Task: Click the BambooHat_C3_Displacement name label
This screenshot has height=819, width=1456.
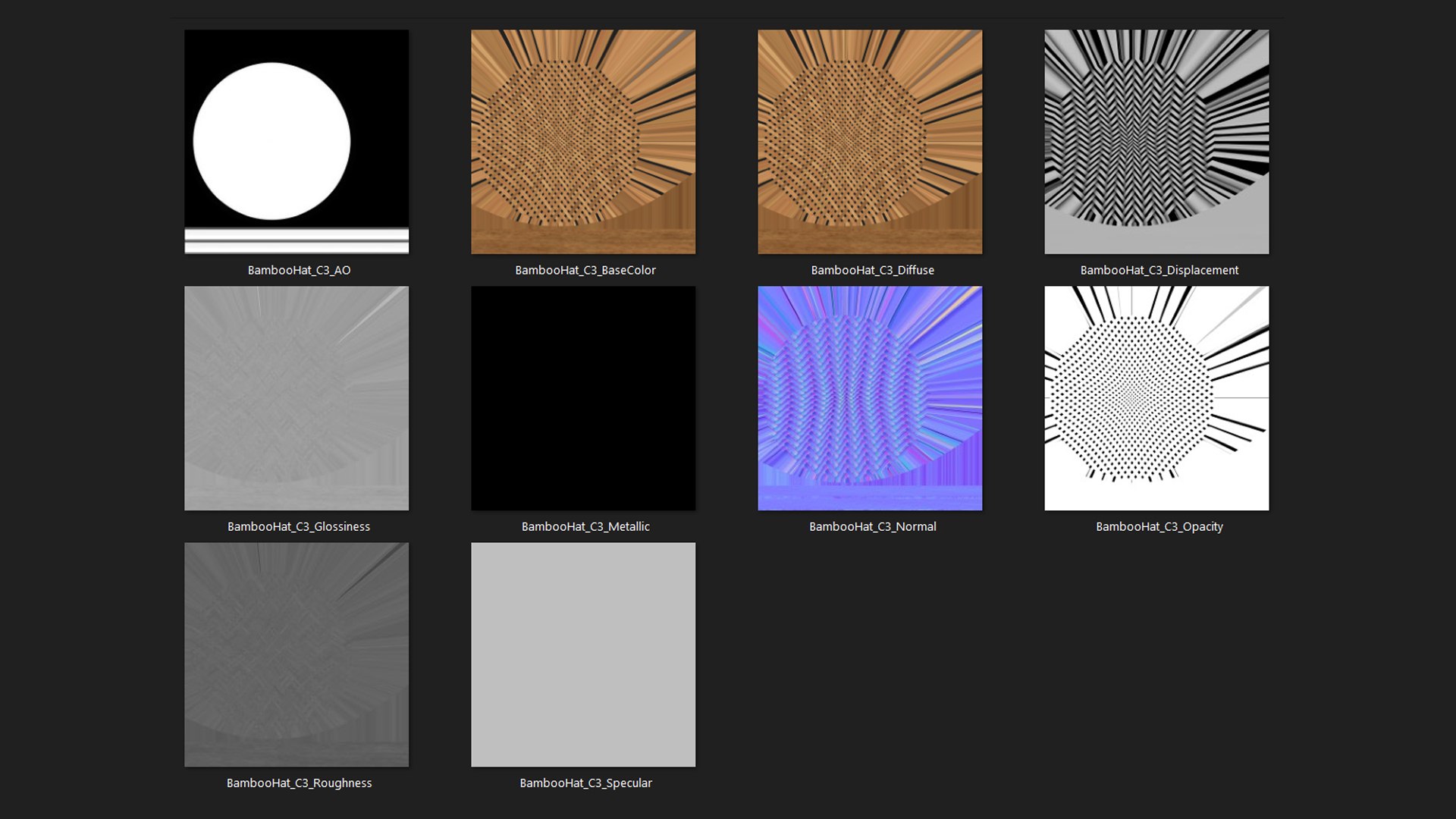Action: coord(1159,270)
